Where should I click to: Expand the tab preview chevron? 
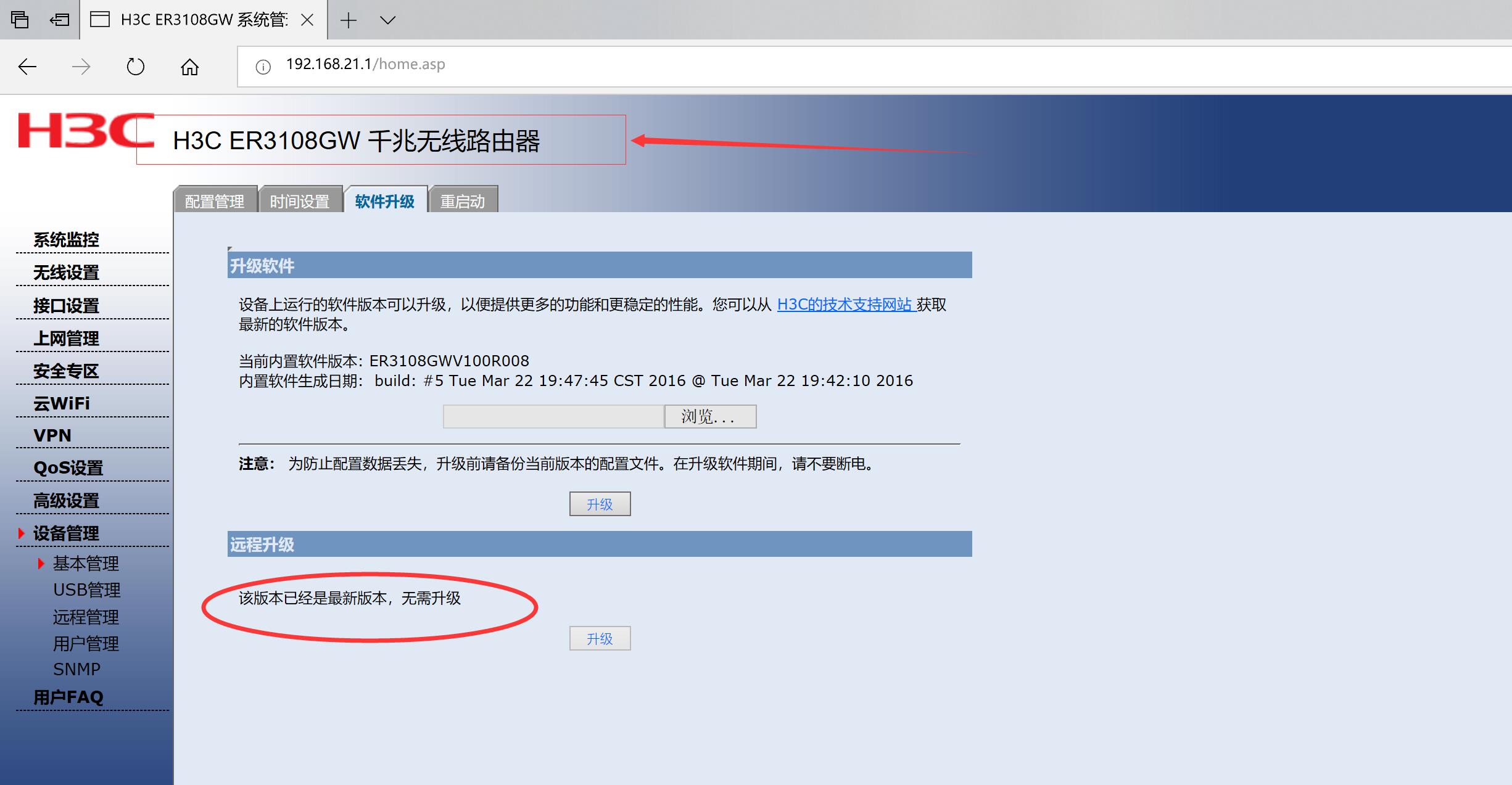click(x=387, y=20)
